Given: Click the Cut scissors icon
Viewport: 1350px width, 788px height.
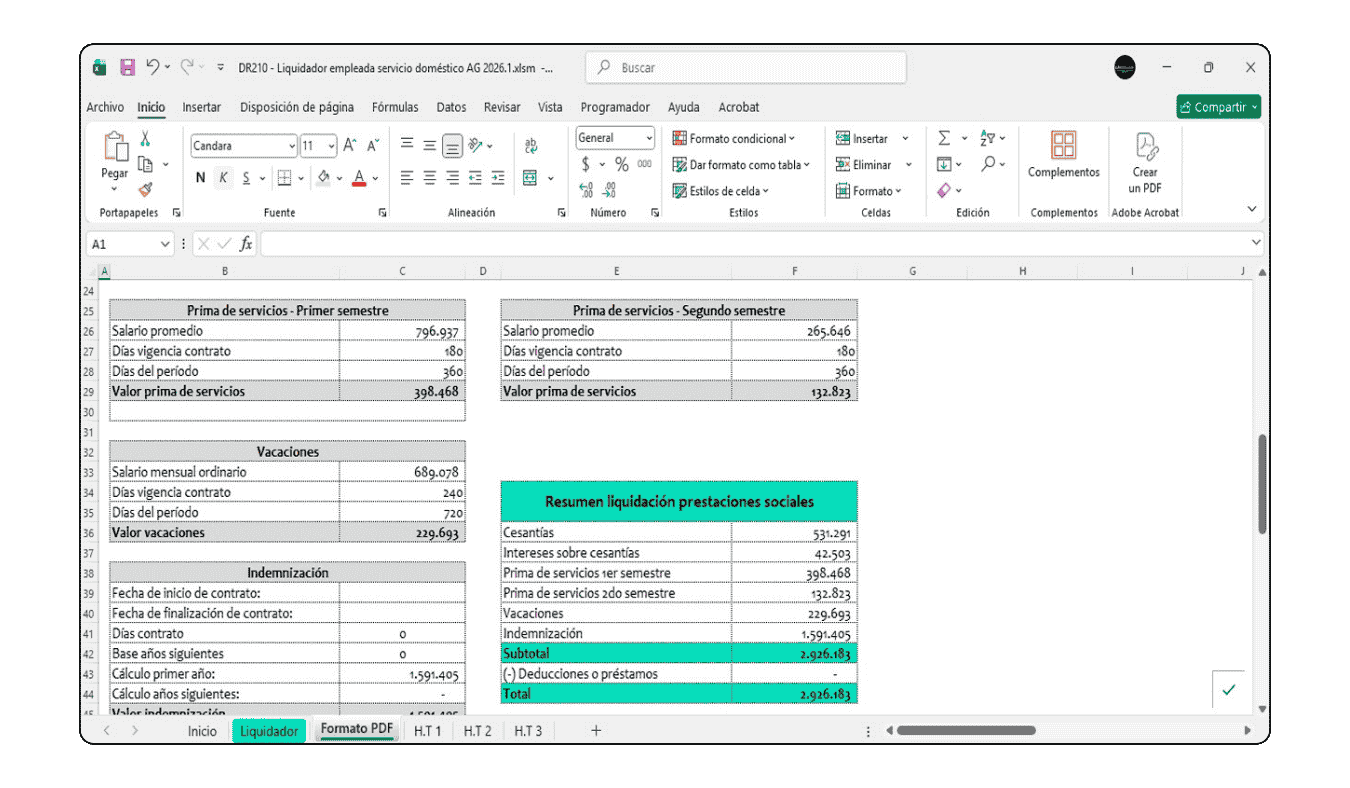Looking at the screenshot, I should coord(145,140).
